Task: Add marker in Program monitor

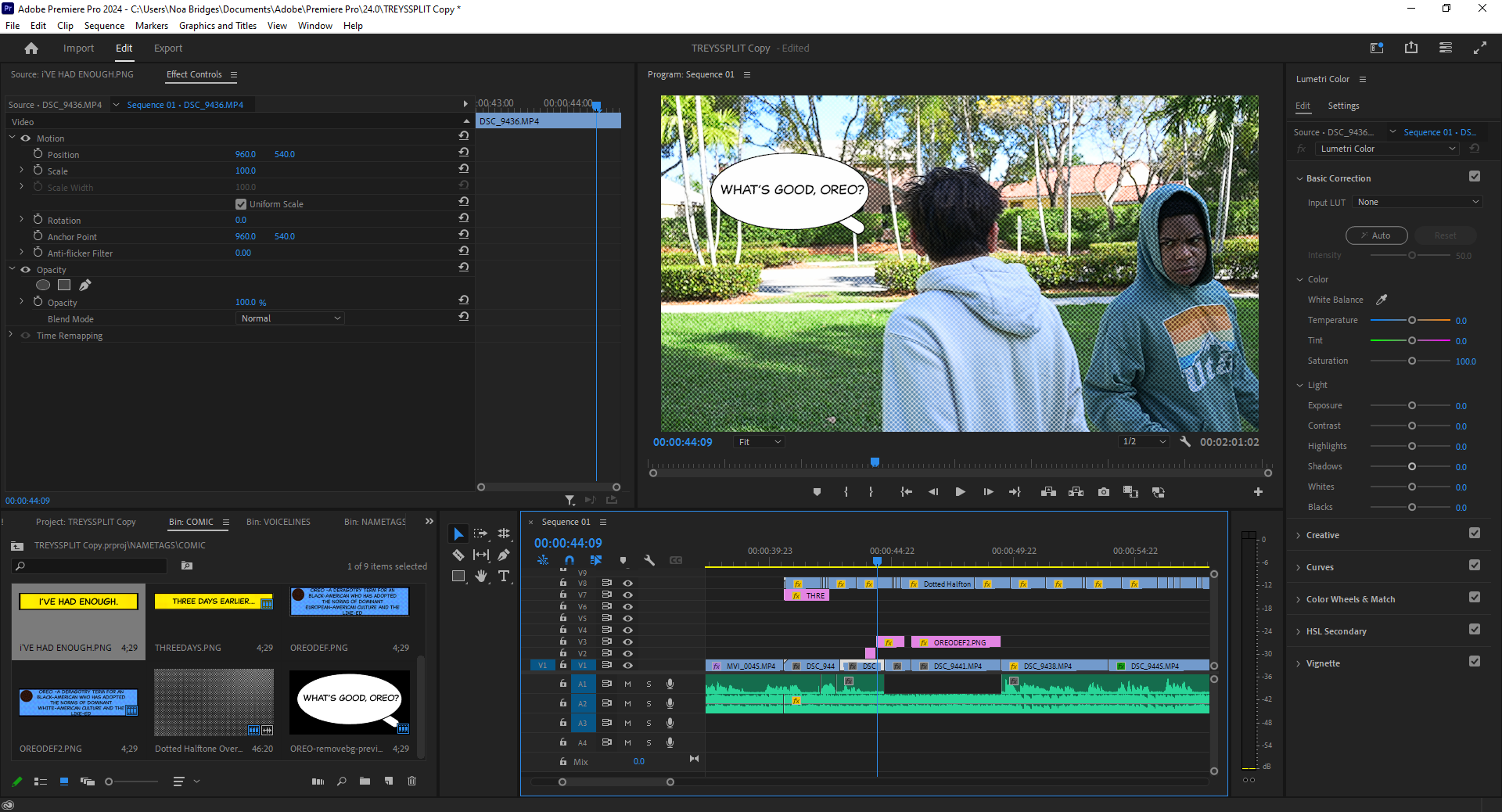Action: click(817, 492)
